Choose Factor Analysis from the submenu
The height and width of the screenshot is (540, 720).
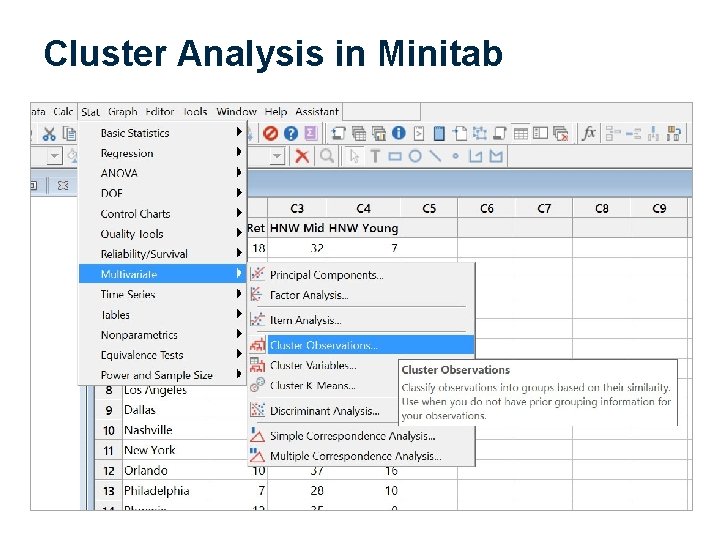tap(361, 295)
